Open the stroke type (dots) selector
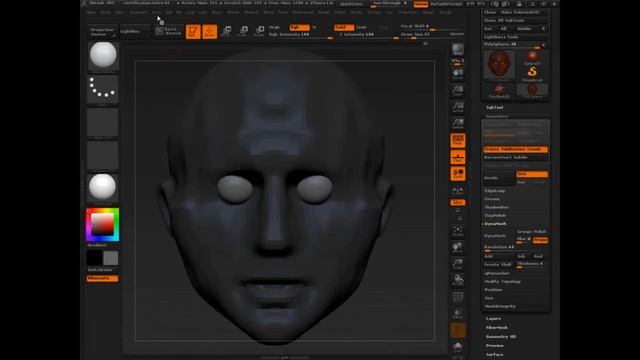640x360 pixels. pyautogui.click(x=103, y=89)
